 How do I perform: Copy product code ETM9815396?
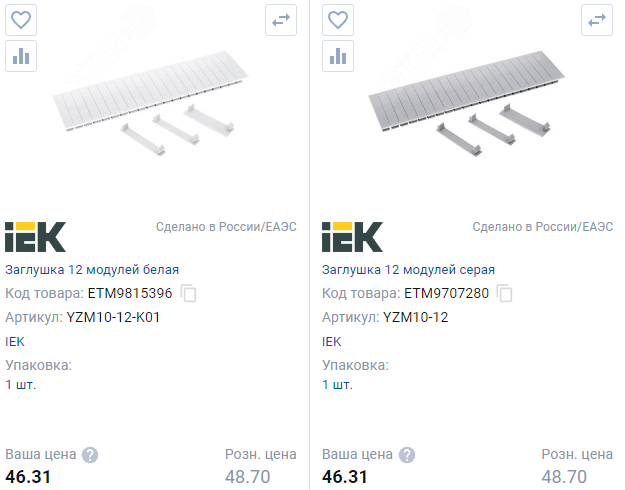[x=189, y=294]
